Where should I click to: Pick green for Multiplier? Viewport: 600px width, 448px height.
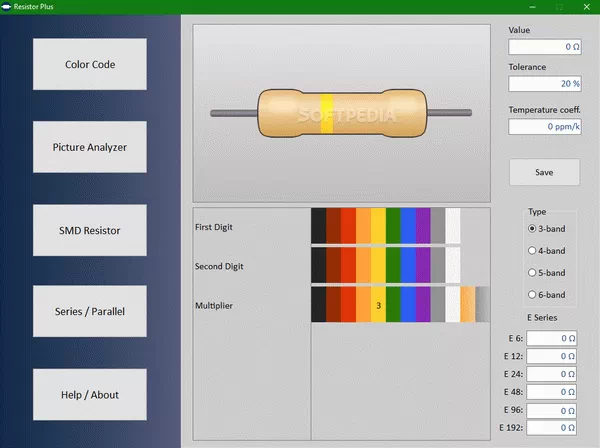[393, 305]
